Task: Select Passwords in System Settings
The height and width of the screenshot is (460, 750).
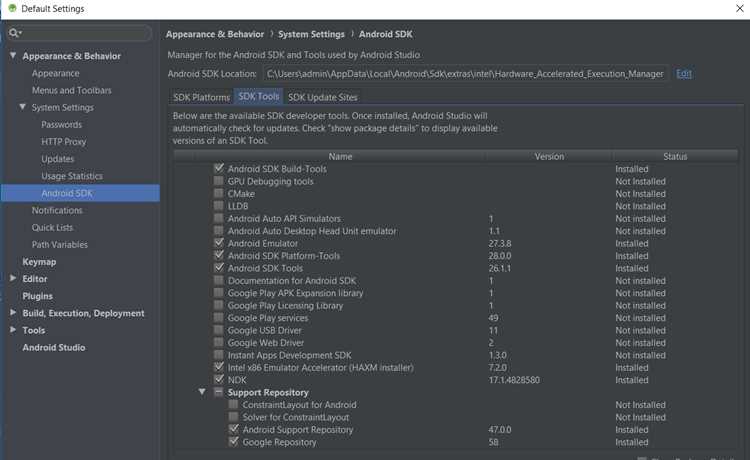Action: pos(61,125)
